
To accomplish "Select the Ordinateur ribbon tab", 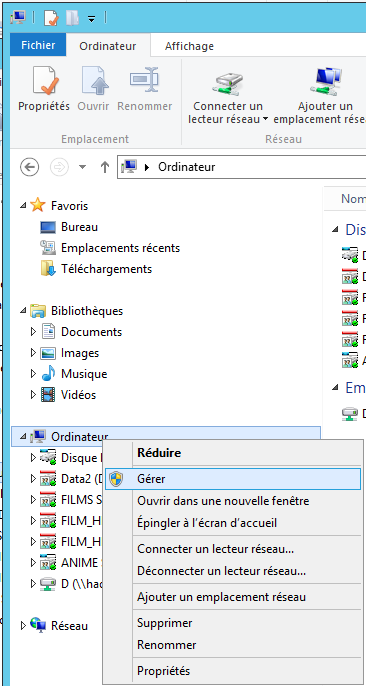I will coord(108,46).
